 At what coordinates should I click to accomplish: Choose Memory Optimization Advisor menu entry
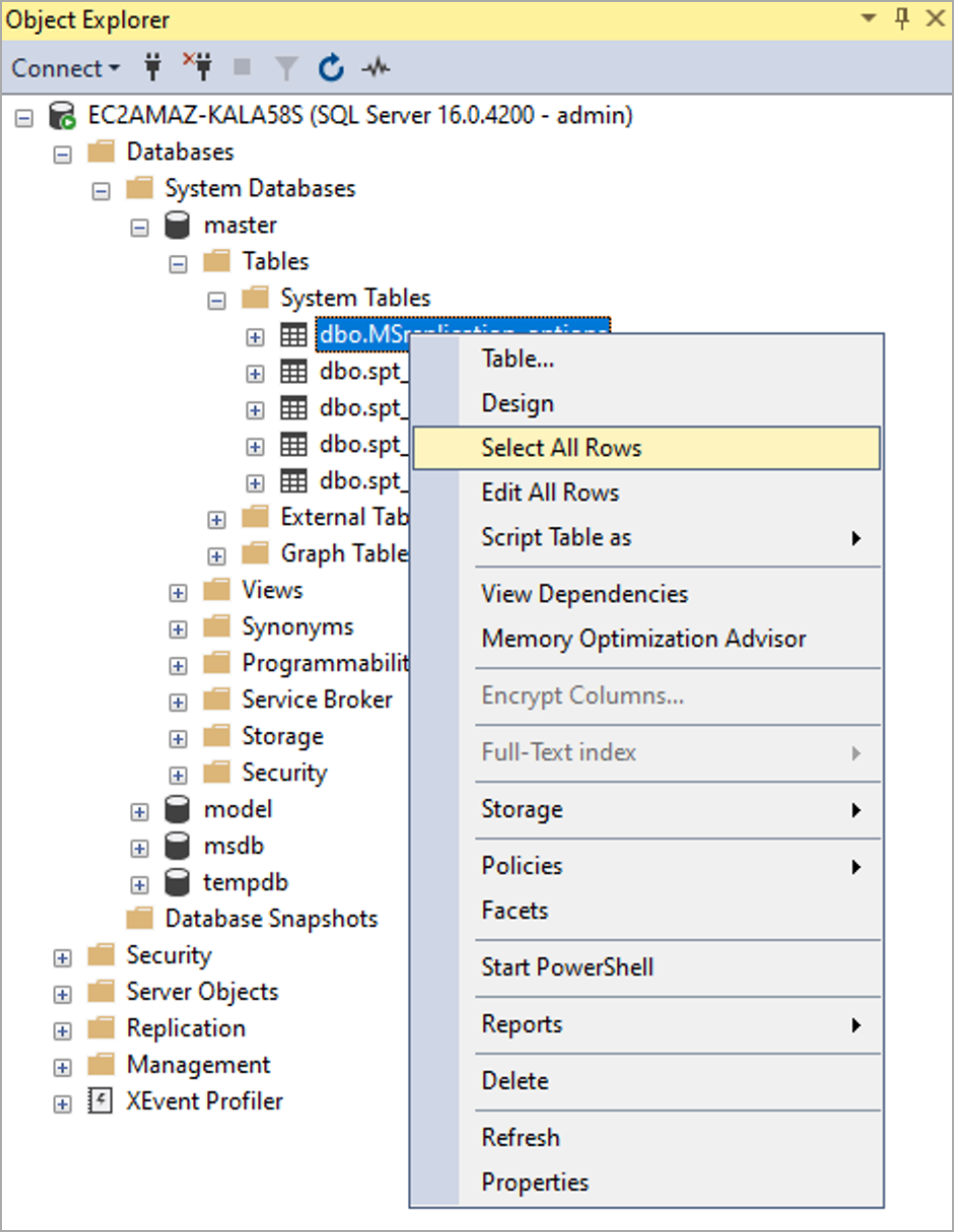646,638
